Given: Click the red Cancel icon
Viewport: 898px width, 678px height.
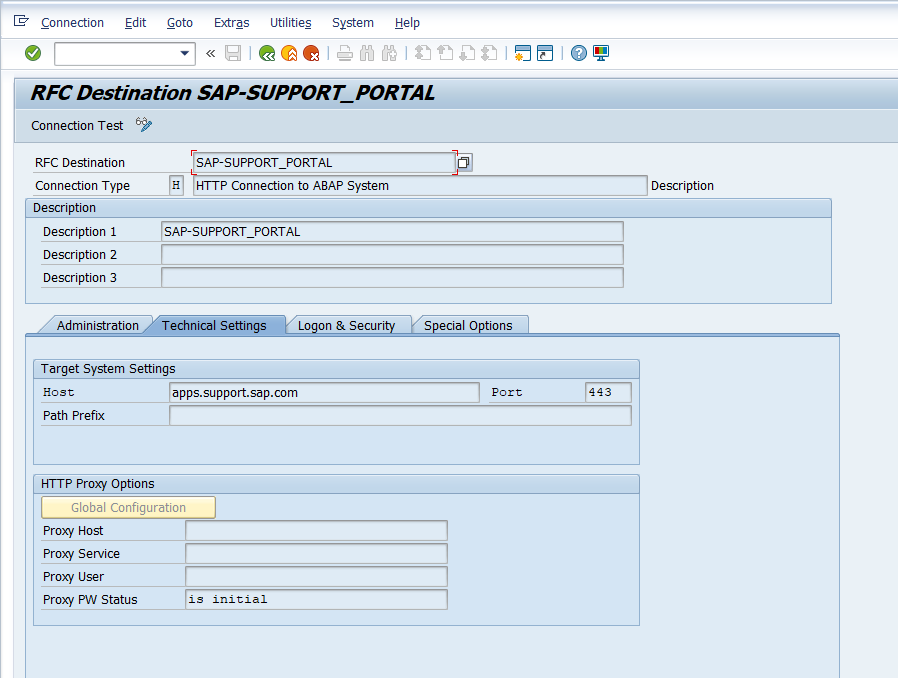Looking at the screenshot, I should click(x=312, y=53).
